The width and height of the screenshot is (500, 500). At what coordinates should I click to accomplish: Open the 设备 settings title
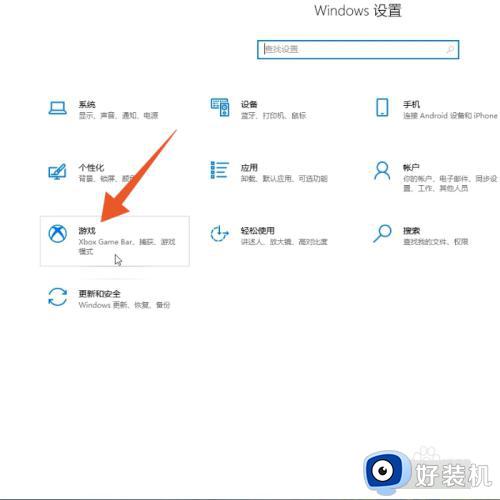[x=249, y=104]
